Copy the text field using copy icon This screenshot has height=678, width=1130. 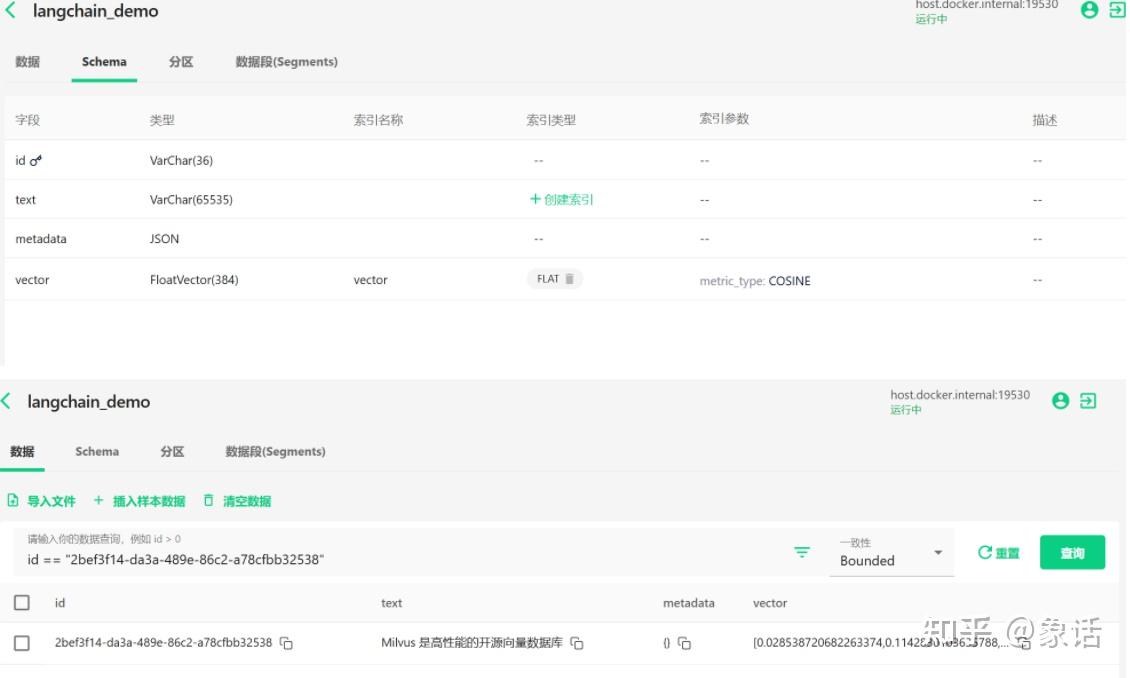[576, 644]
